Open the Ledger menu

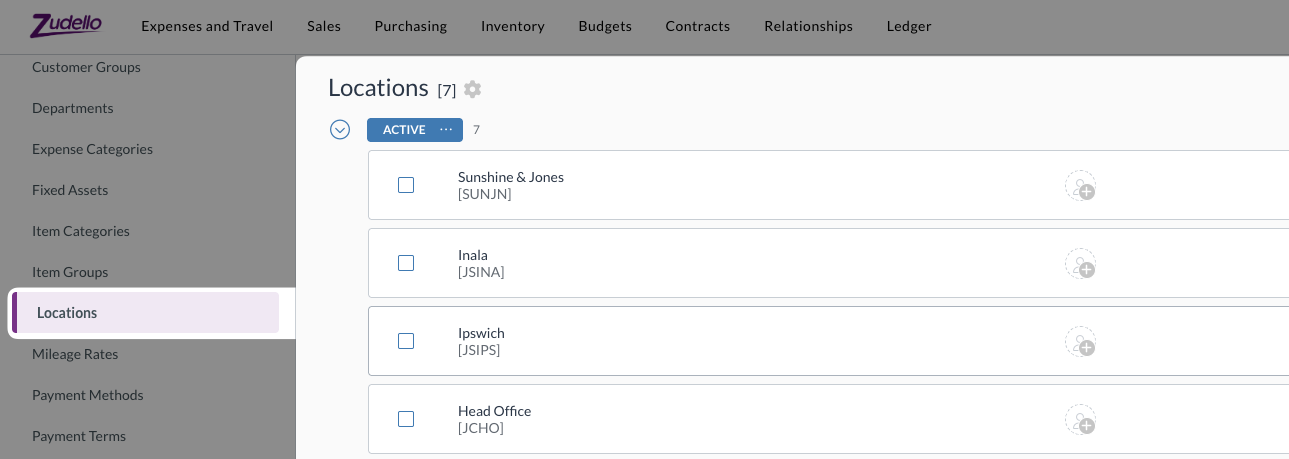908,26
